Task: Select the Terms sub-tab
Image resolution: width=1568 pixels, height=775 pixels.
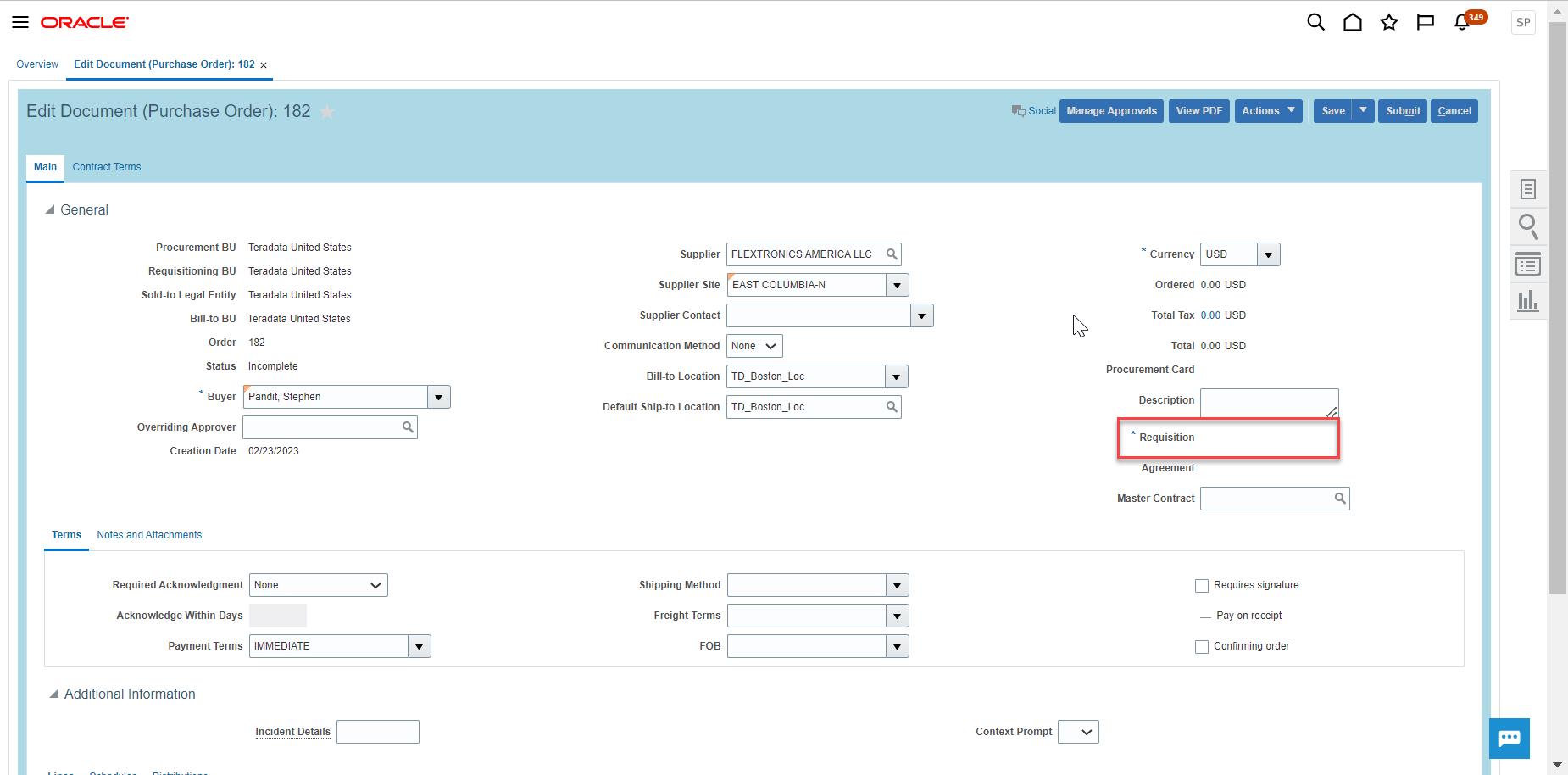Action: pos(66,535)
